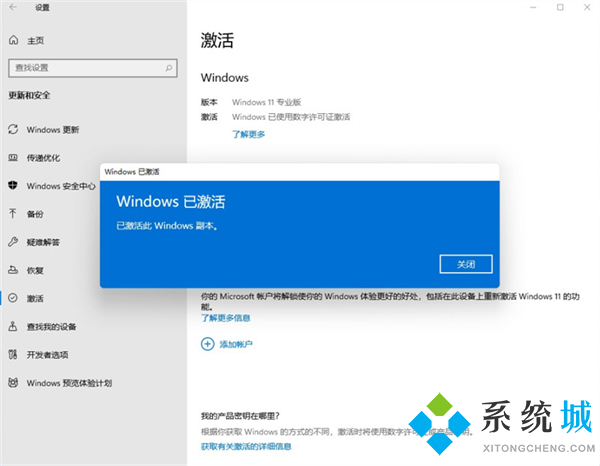Click the plus circle icon for 添加帐户

[207, 344]
